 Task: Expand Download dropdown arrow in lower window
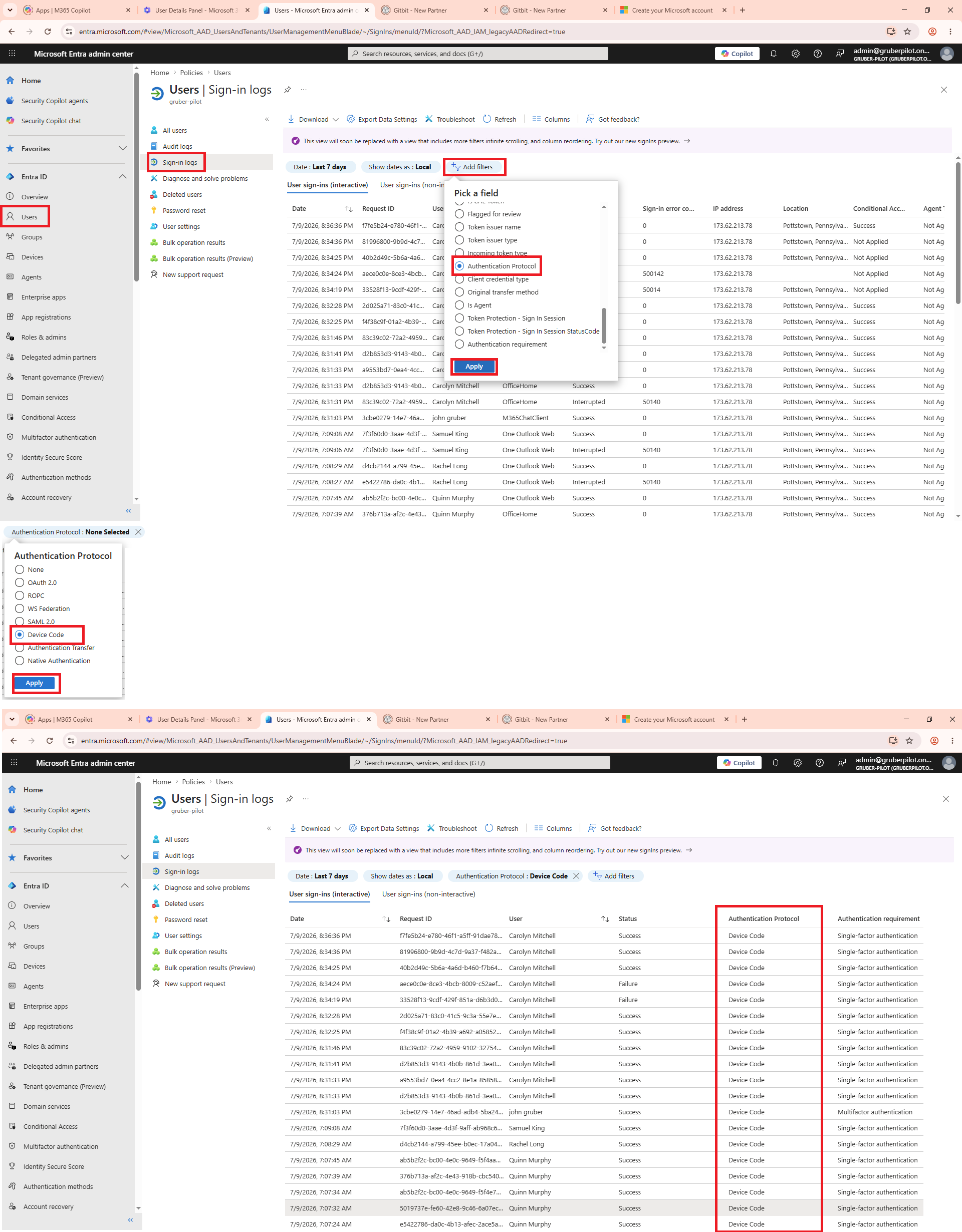point(337,829)
